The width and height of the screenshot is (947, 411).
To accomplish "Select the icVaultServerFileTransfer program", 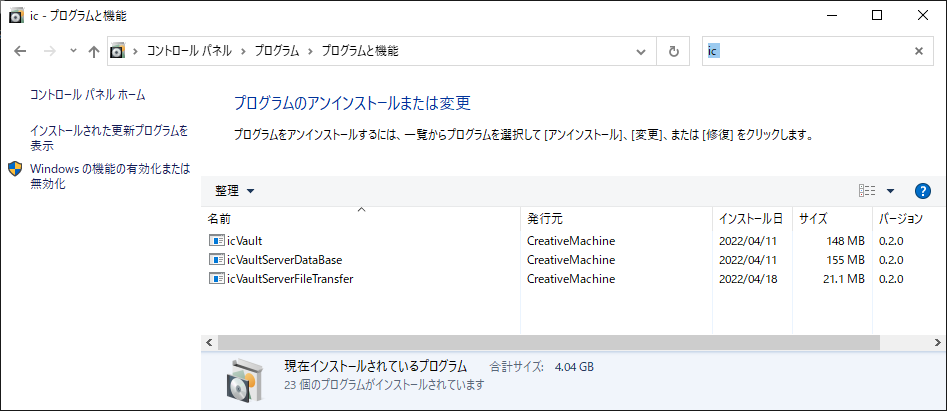I will [x=573, y=279].
